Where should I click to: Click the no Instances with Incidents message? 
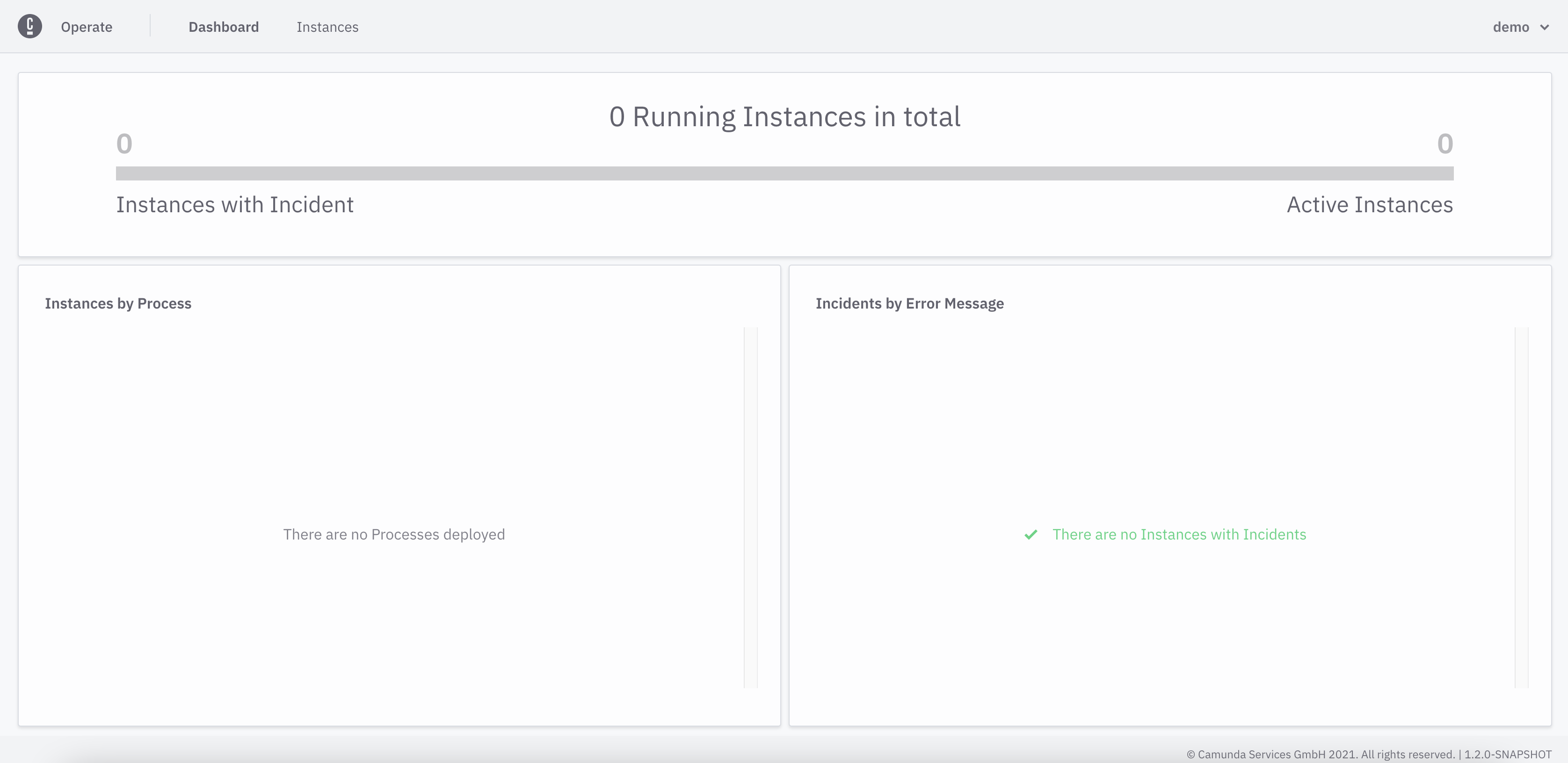coord(1179,535)
